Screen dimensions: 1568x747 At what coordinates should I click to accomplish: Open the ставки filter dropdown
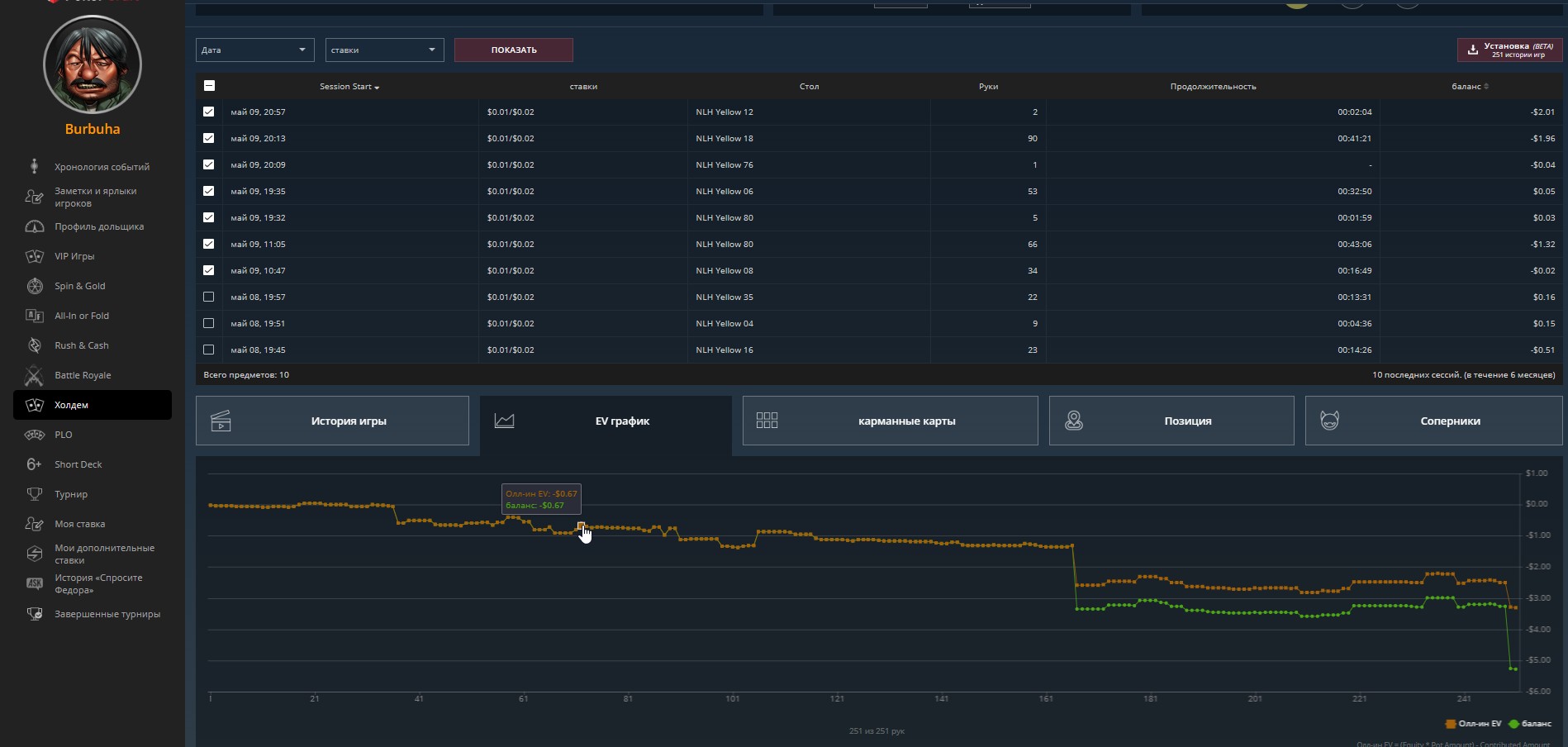click(x=384, y=50)
